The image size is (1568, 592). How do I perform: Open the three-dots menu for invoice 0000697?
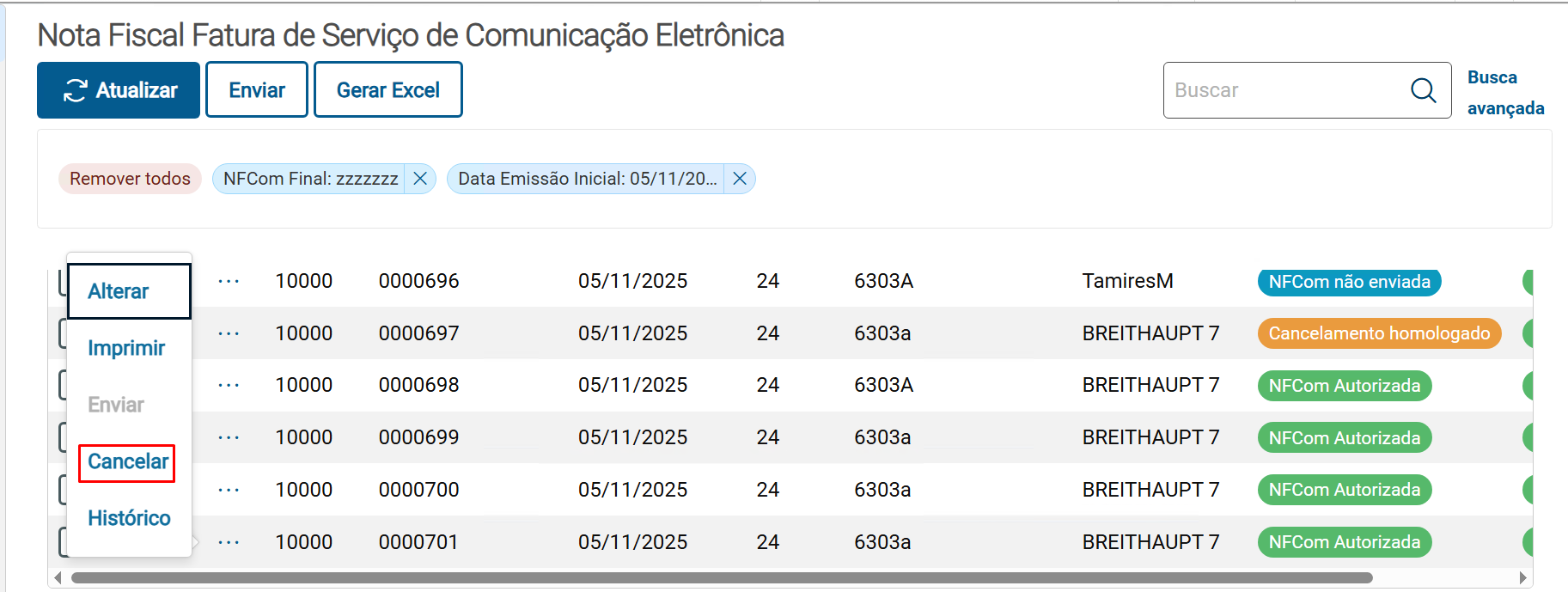[229, 333]
